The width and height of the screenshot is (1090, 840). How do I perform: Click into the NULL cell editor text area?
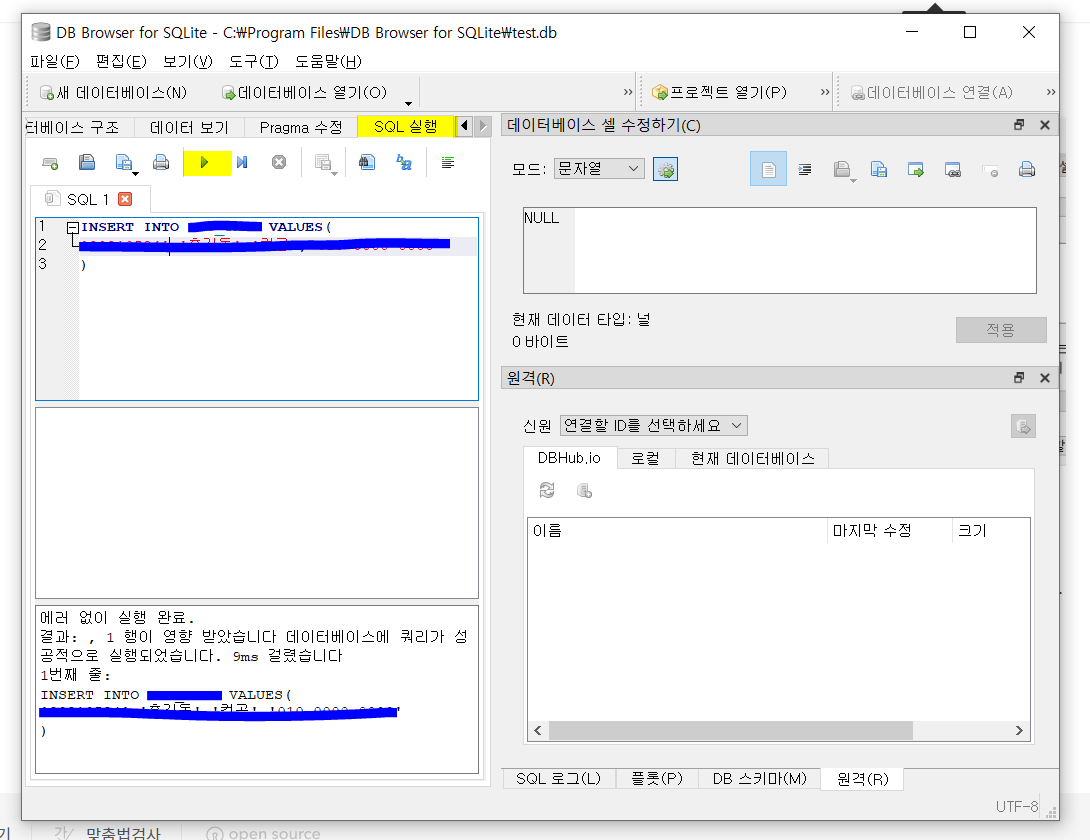coord(779,250)
